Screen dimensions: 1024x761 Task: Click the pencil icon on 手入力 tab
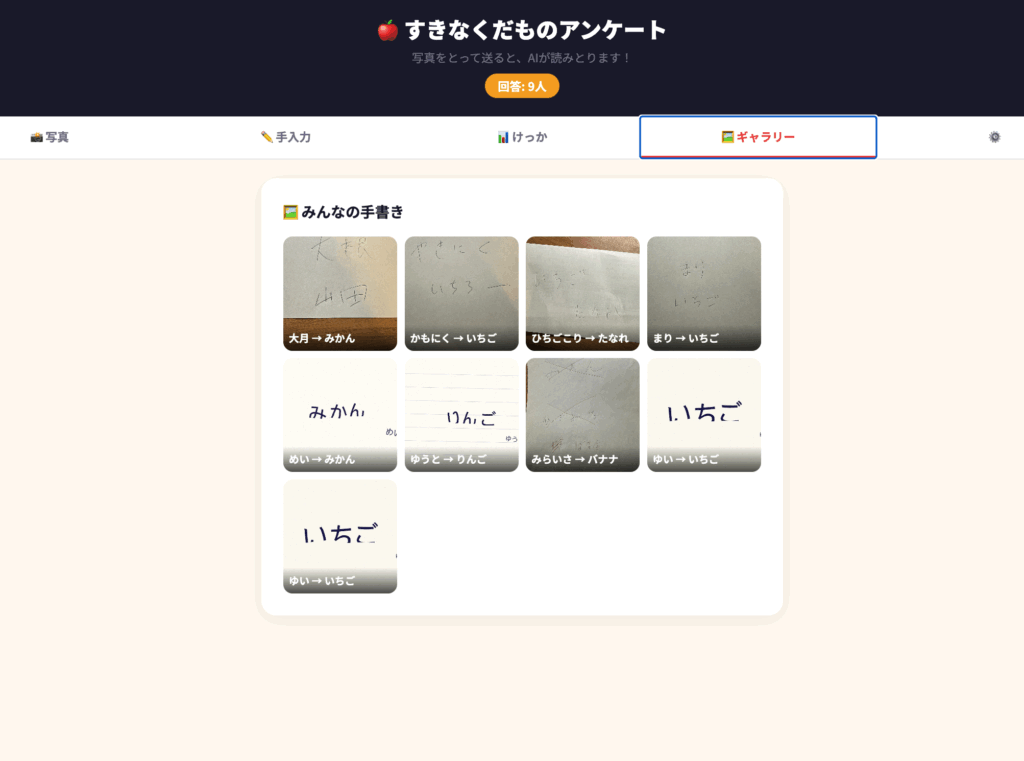[x=266, y=137]
